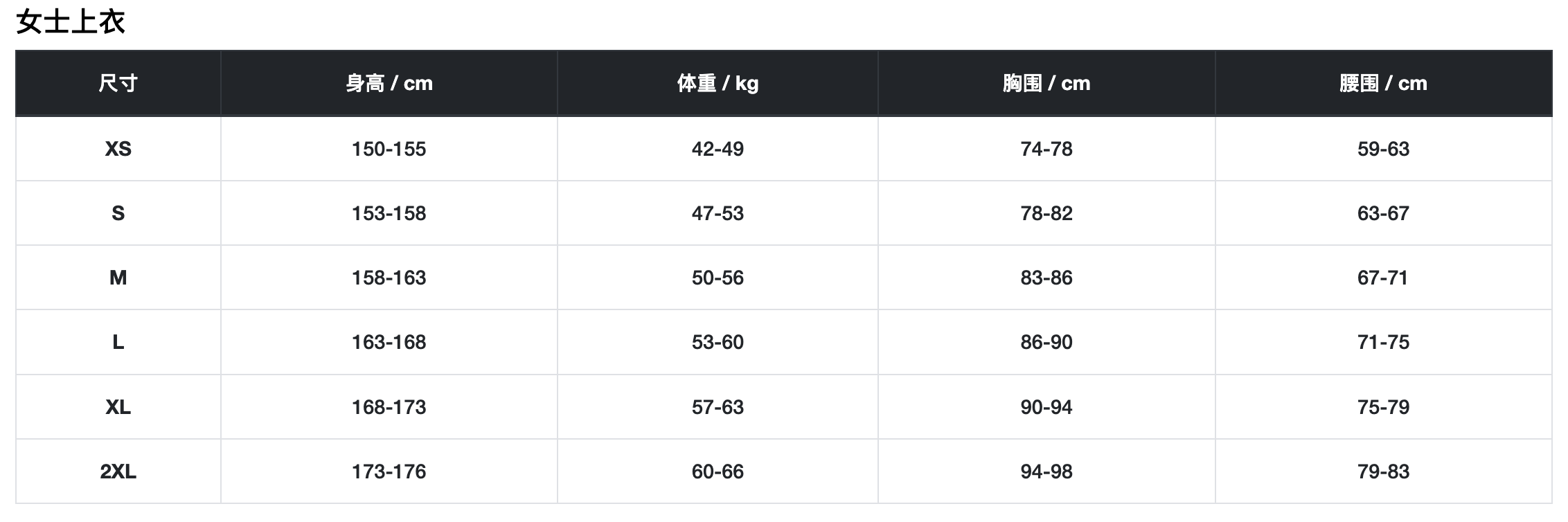This screenshot has height=522, width=1568.
Task: Click the 59-63 waist cell
Action: (1383, 149)
